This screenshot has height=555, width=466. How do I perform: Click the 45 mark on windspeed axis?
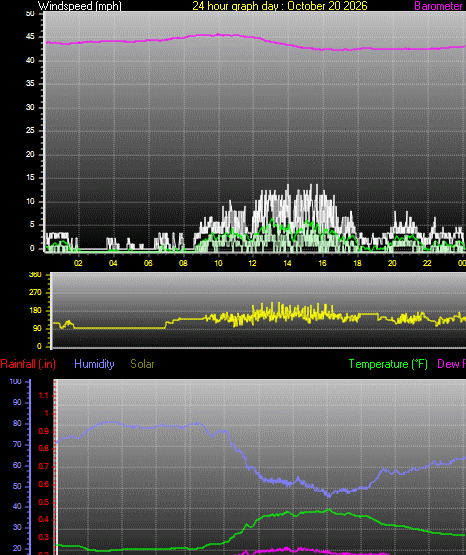tap(30, 37)
